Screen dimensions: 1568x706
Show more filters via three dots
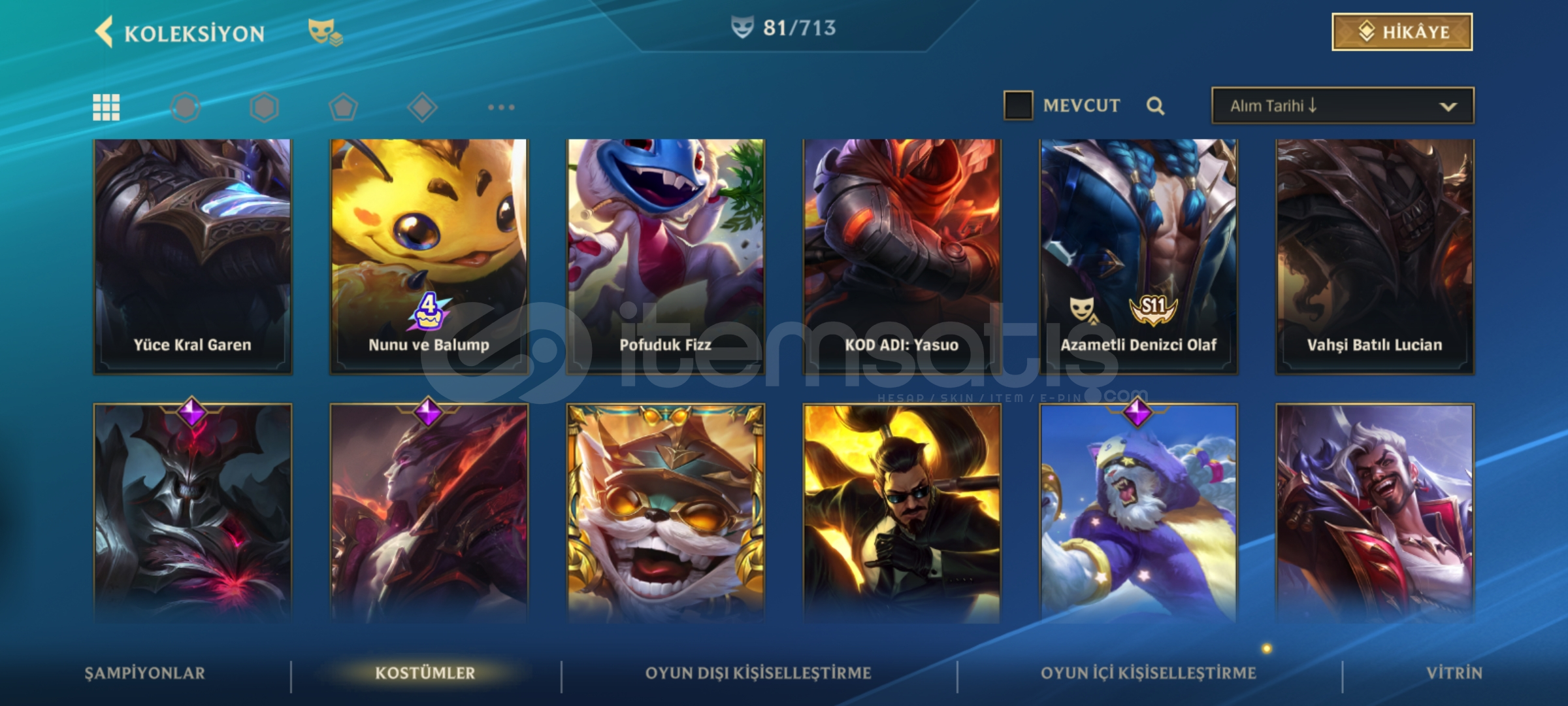tap(501, 107)
